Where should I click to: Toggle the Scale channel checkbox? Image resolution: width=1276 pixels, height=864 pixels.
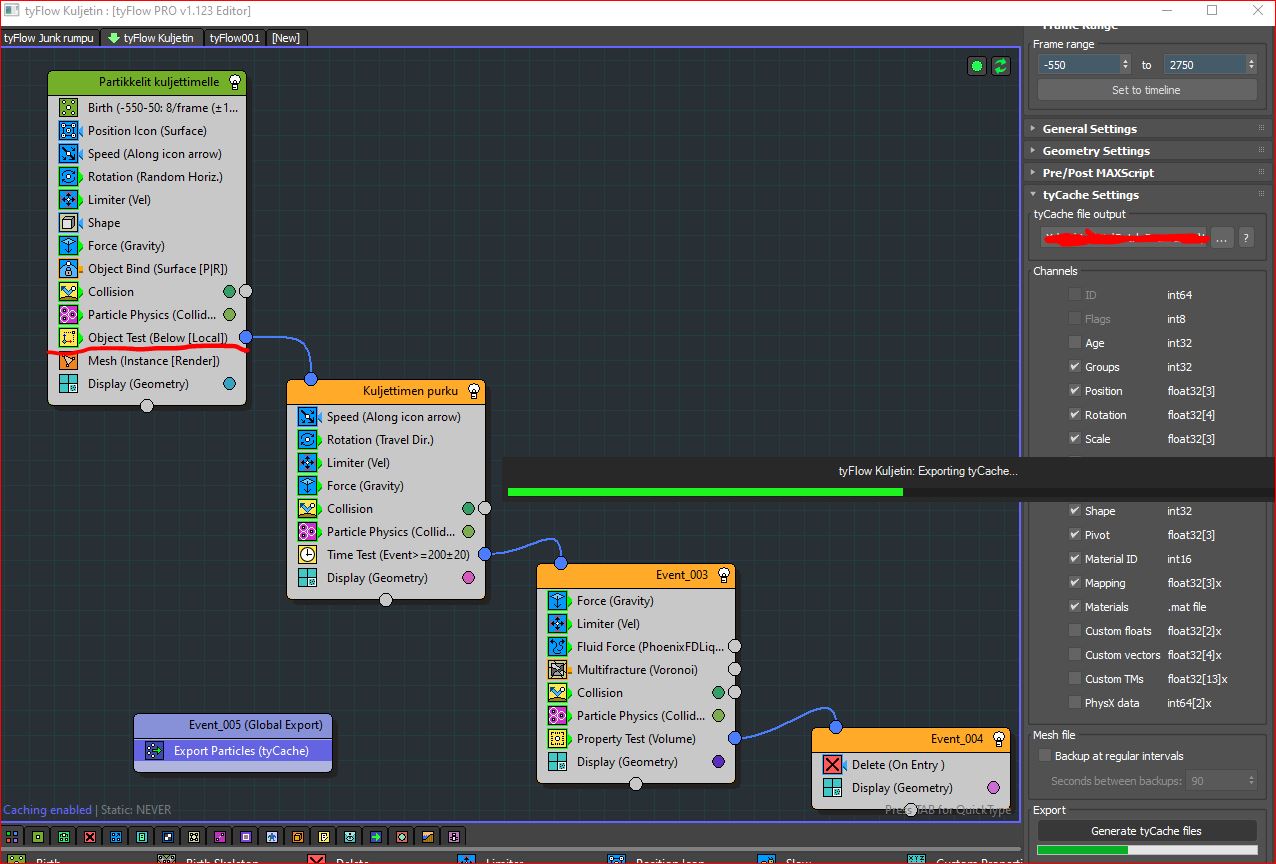1075,439
